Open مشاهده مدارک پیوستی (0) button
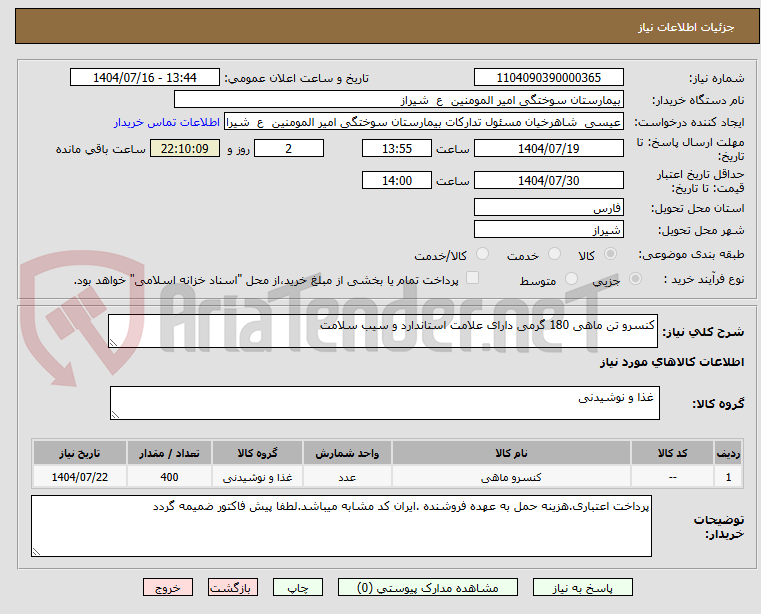 tap(428, 587)
